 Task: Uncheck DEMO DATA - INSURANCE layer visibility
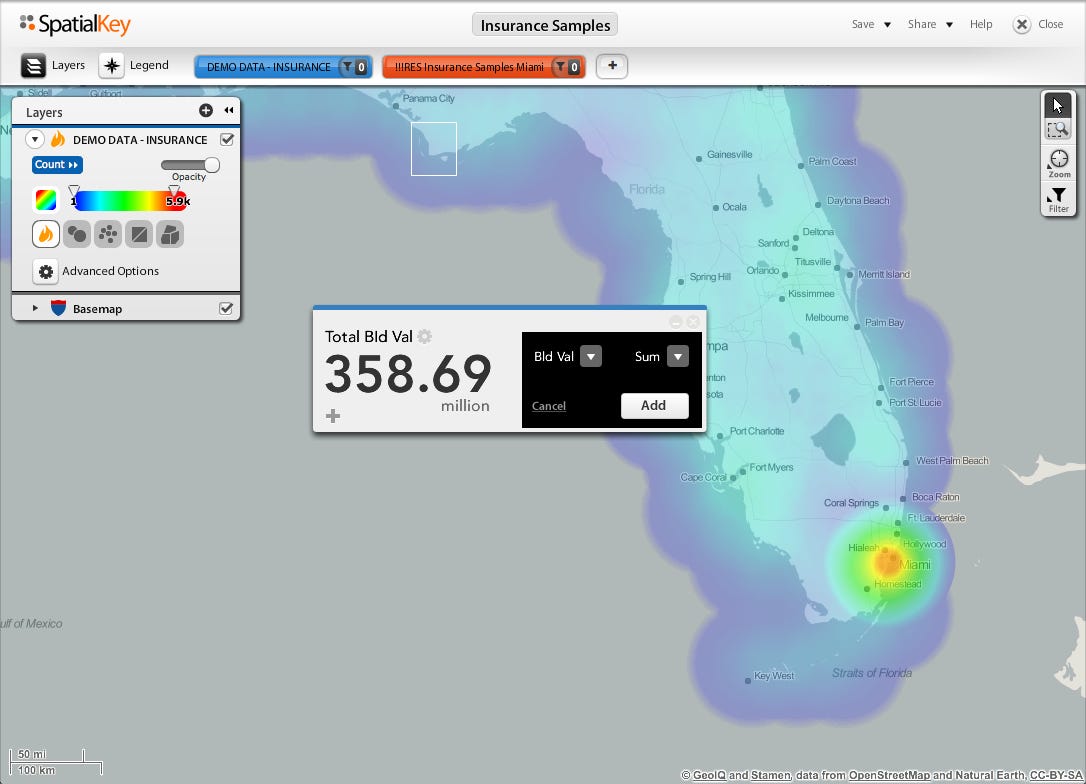point(226,139)
